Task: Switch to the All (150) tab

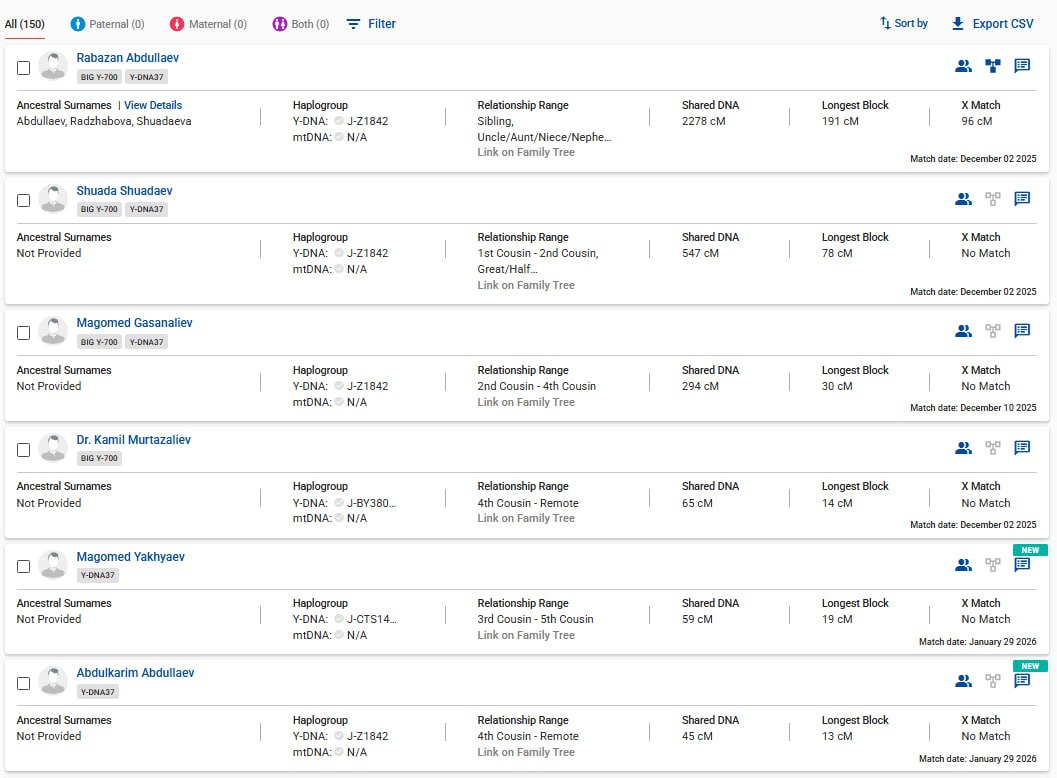Action: point(25,24)
